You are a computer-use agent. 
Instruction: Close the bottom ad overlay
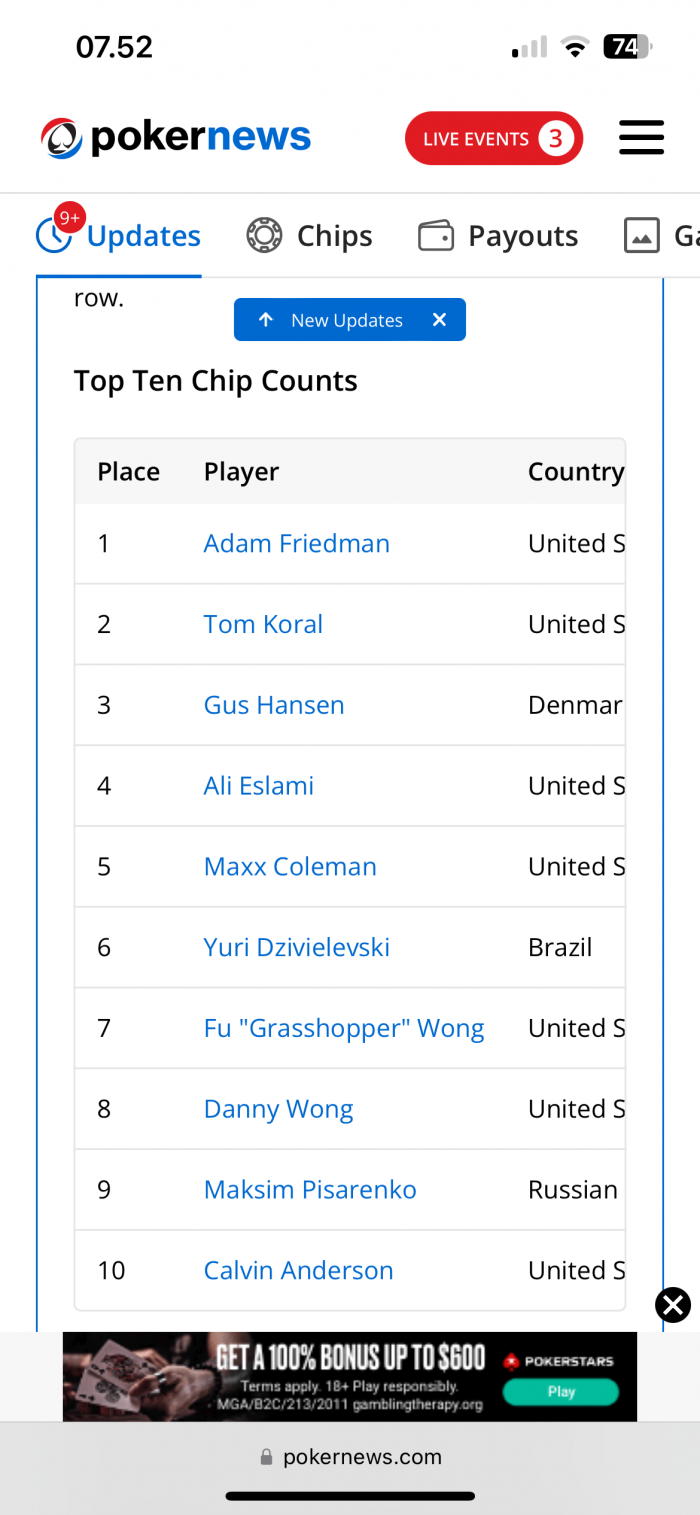tap(673, 1305)
